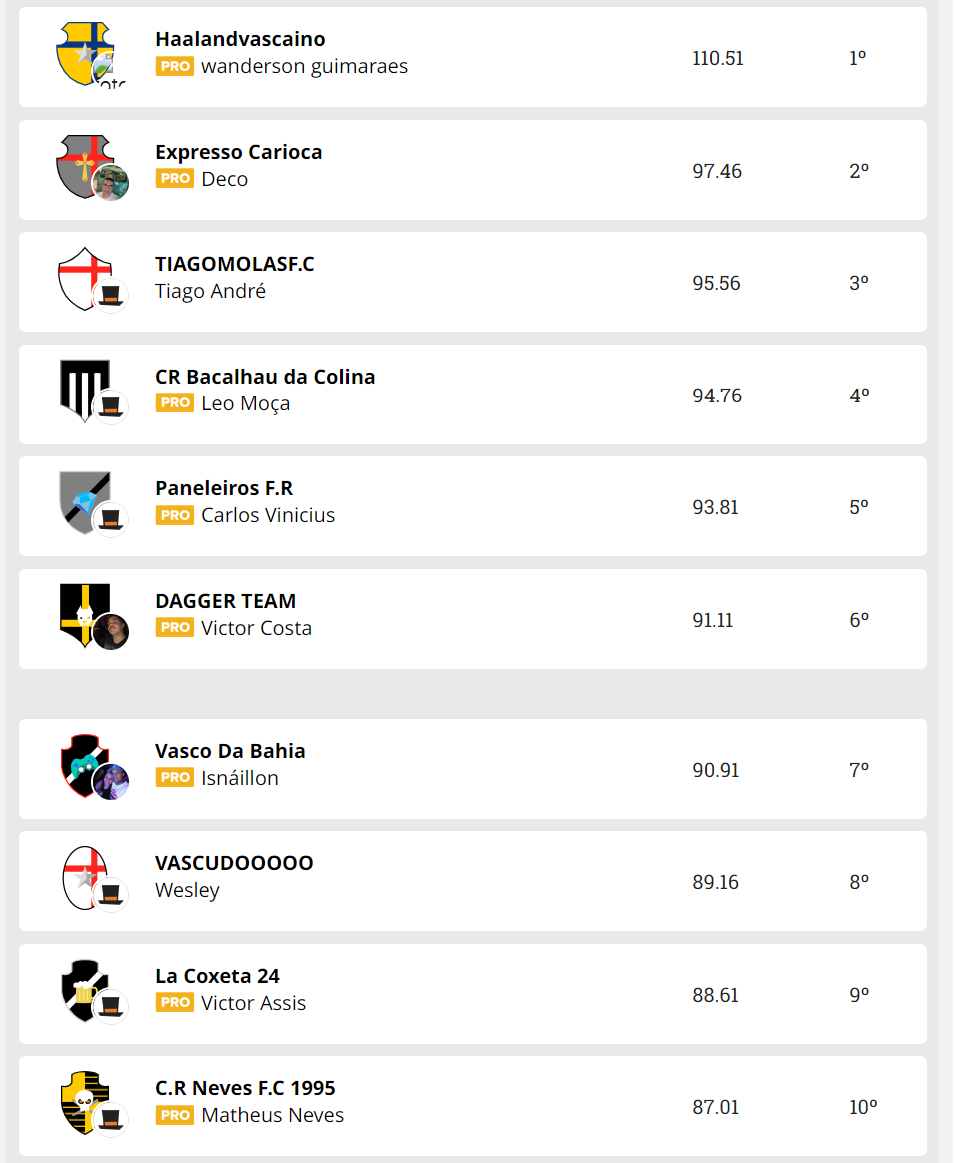954x1163 pixels.
Task: Open the Vasco Da Bahia shield icon
Action: click(82, 764)
